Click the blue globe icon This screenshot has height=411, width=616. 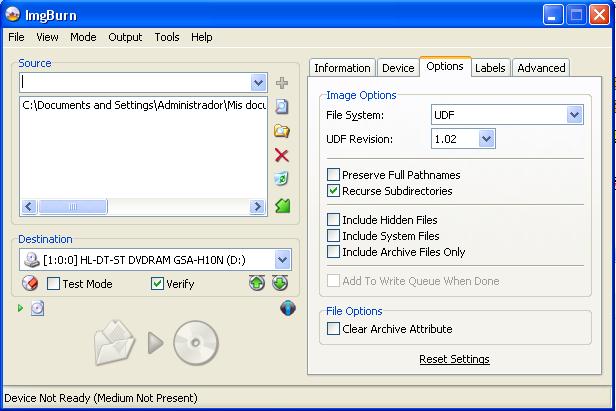point(288,308)
